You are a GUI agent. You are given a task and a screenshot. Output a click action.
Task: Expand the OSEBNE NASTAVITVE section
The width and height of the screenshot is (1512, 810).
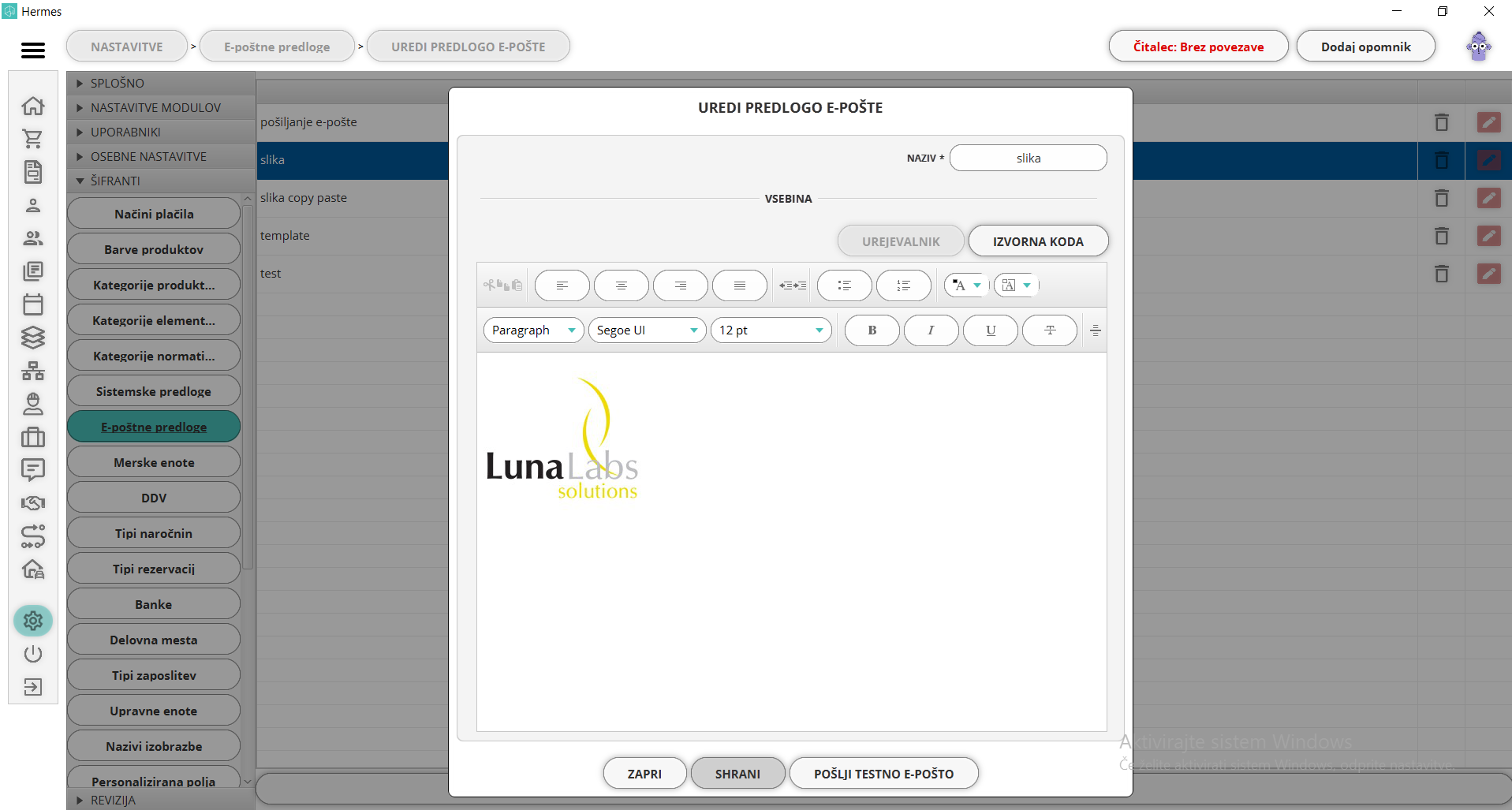tap(161, 156)
